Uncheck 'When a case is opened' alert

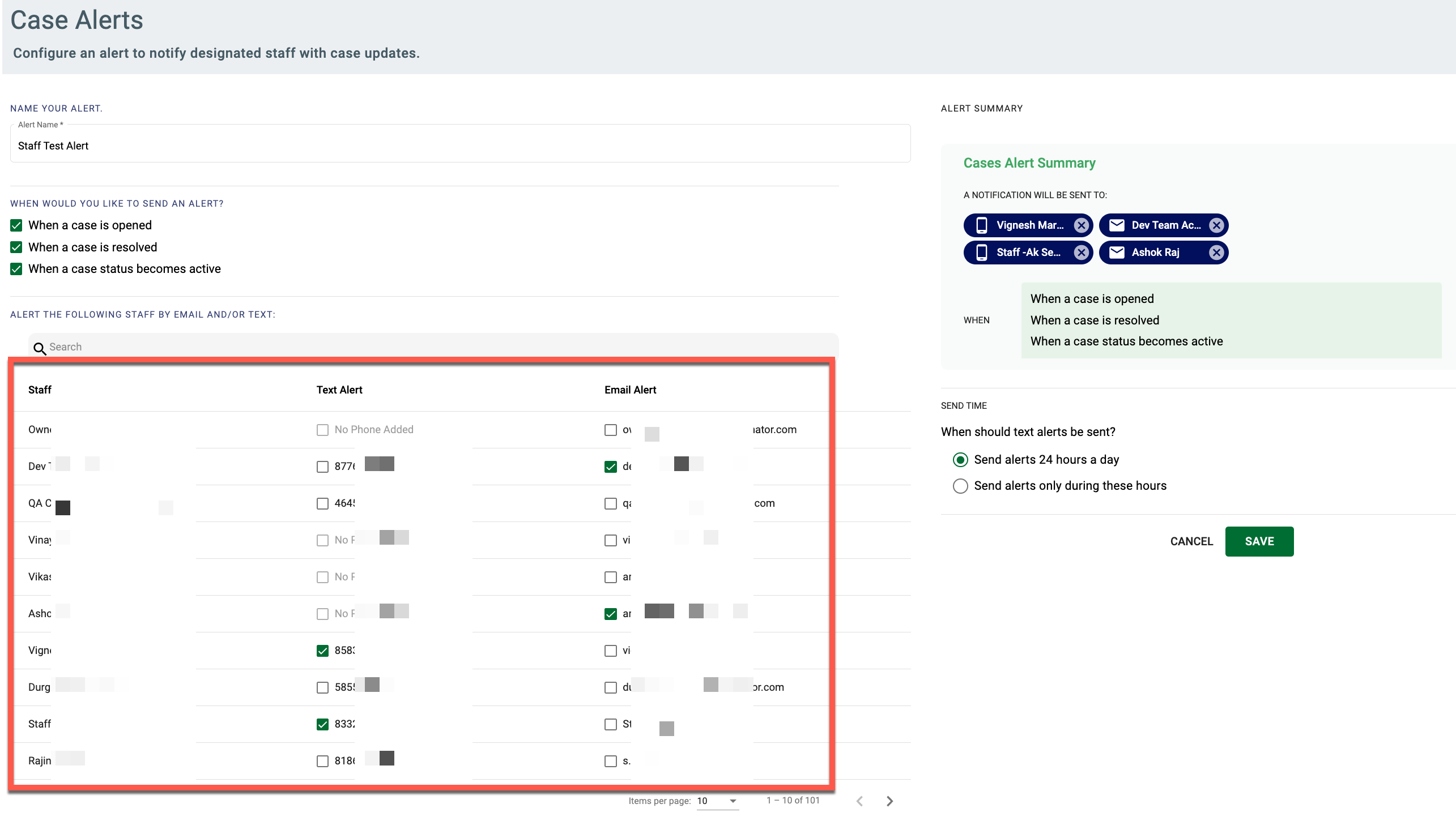15,225
